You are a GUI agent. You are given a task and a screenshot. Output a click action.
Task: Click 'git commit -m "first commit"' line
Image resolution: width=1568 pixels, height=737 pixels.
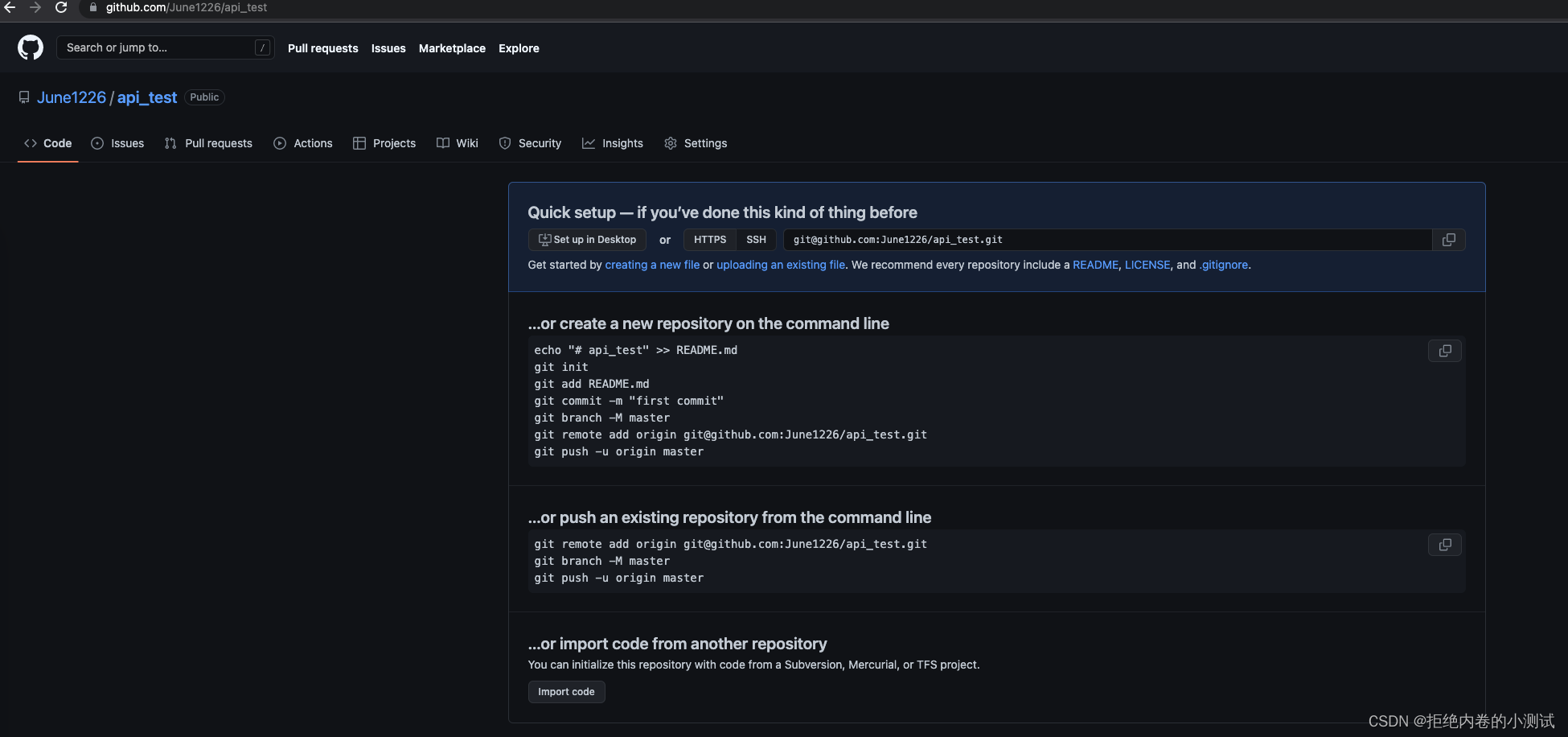point(629,401)
